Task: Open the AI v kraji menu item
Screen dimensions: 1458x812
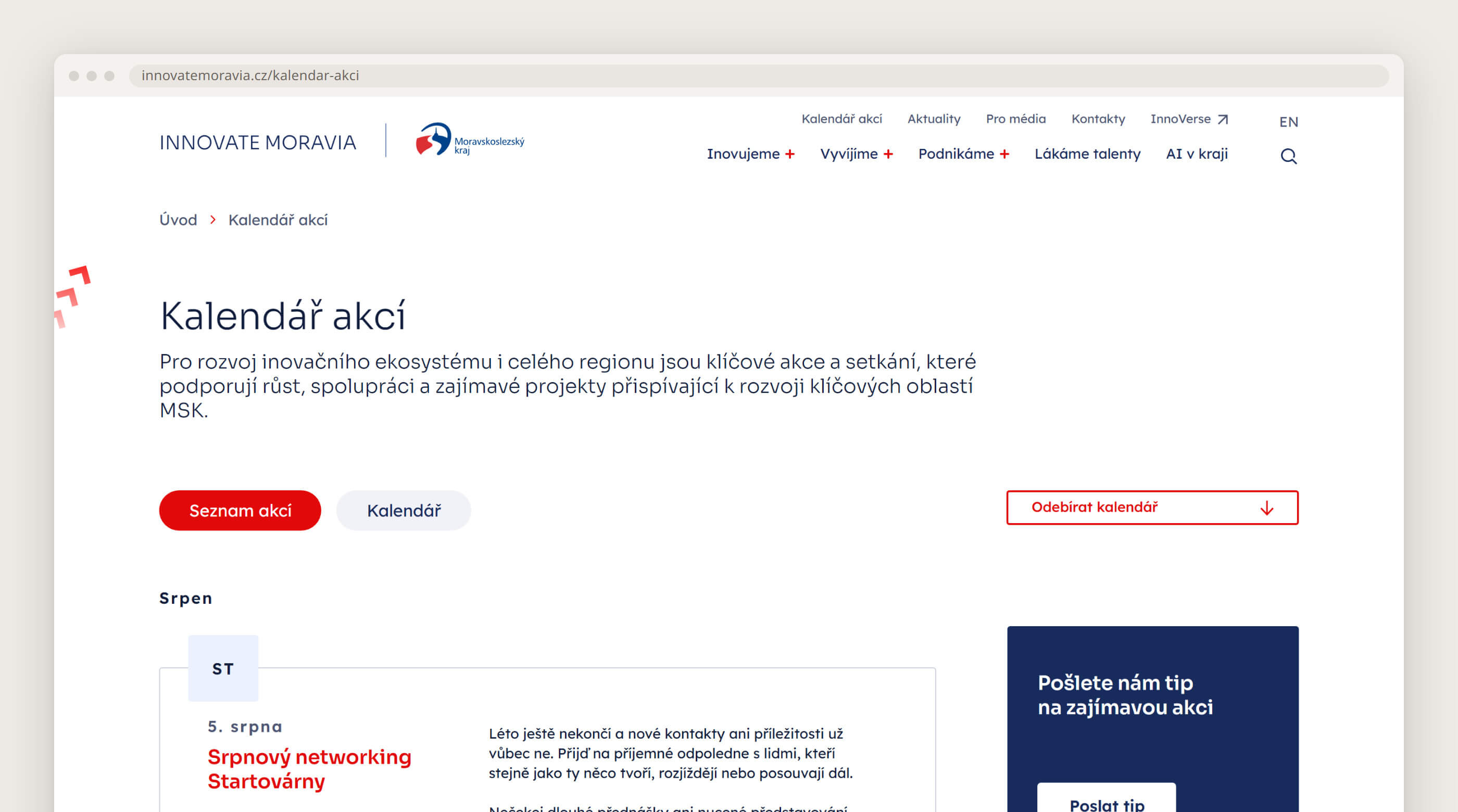Action: point(1197,154)
